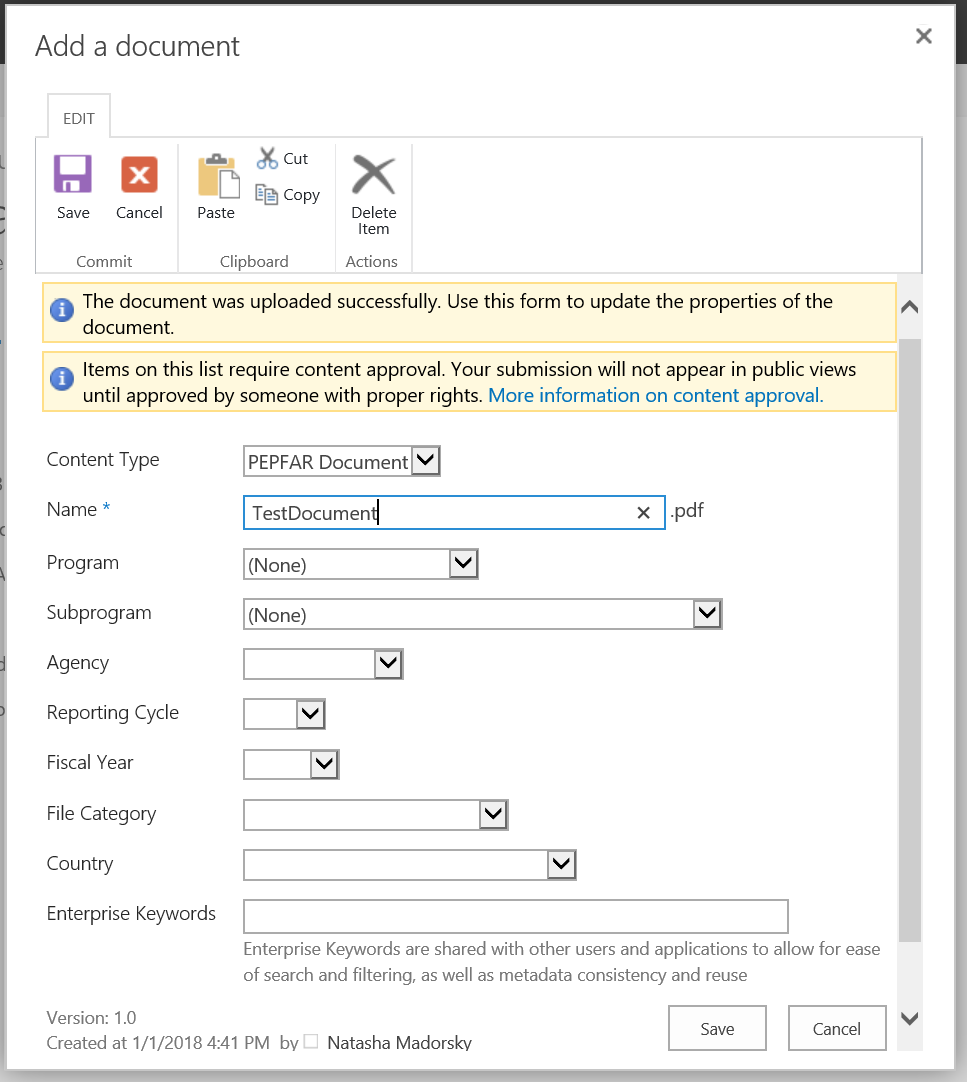This screenshot has width=967, height=1082.
Task: Click the red Cancel ribbon icon
Action: pos(139,174)
